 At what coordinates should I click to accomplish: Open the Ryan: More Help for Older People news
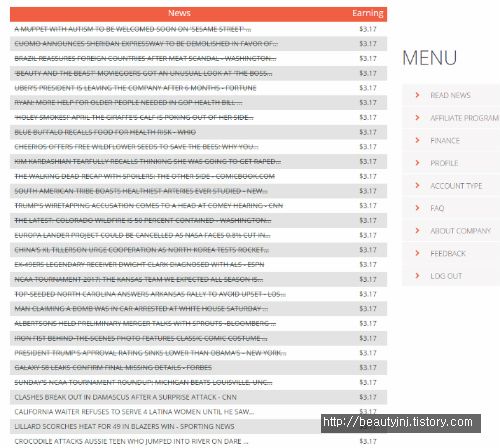tap(128, 103)
